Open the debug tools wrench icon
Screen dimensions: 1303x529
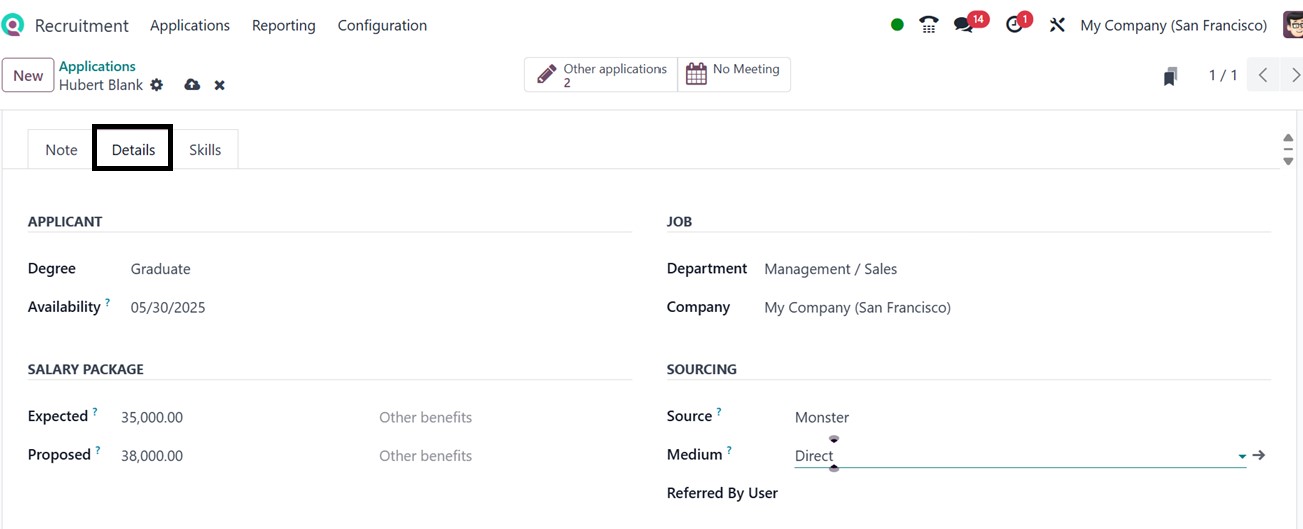(1057, 25)
